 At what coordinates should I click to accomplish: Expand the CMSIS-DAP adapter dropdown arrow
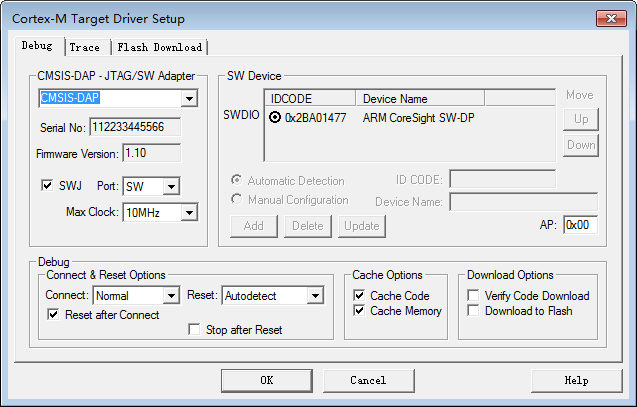click(189, 98)
